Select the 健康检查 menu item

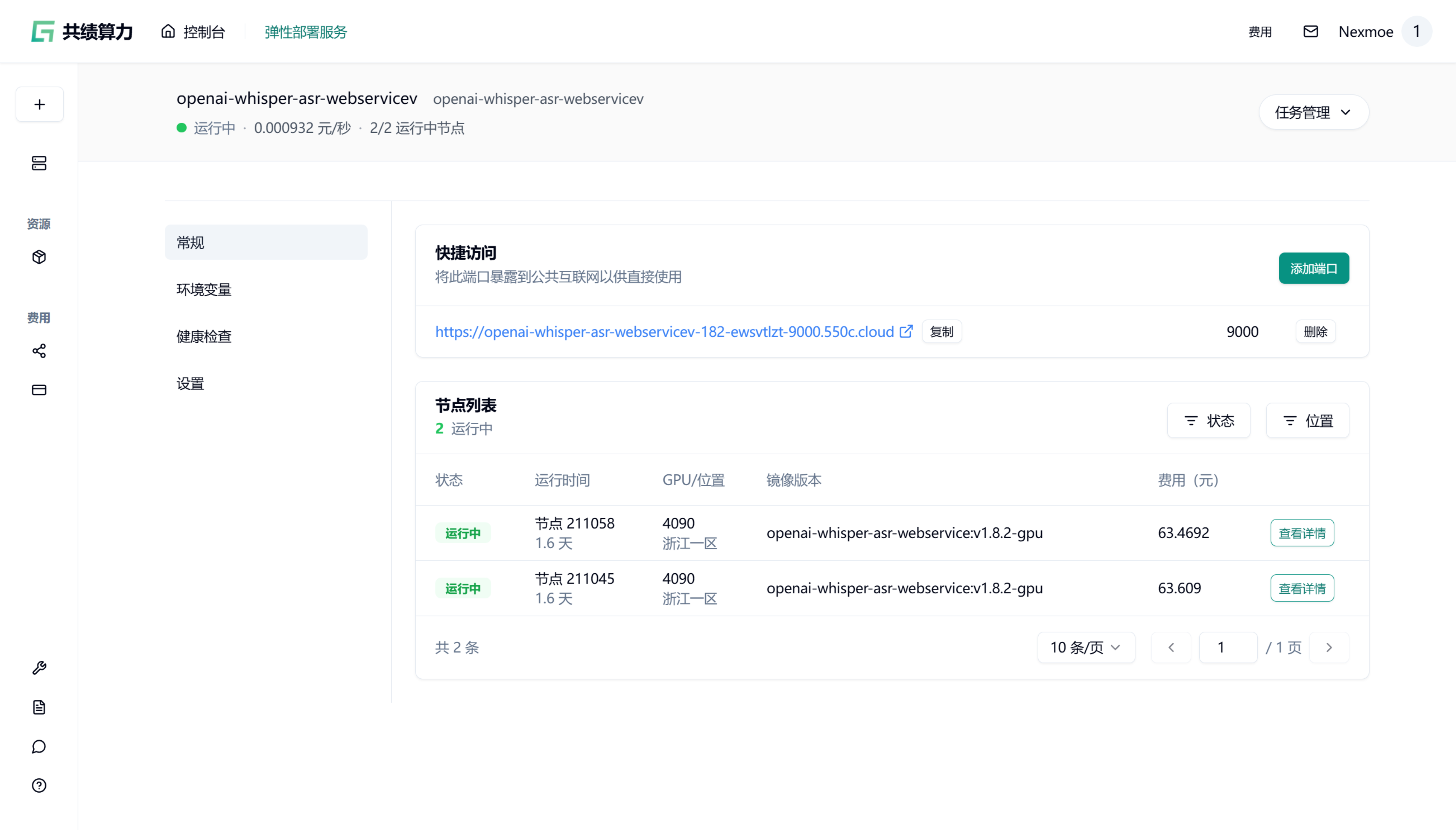pos(204,336)
